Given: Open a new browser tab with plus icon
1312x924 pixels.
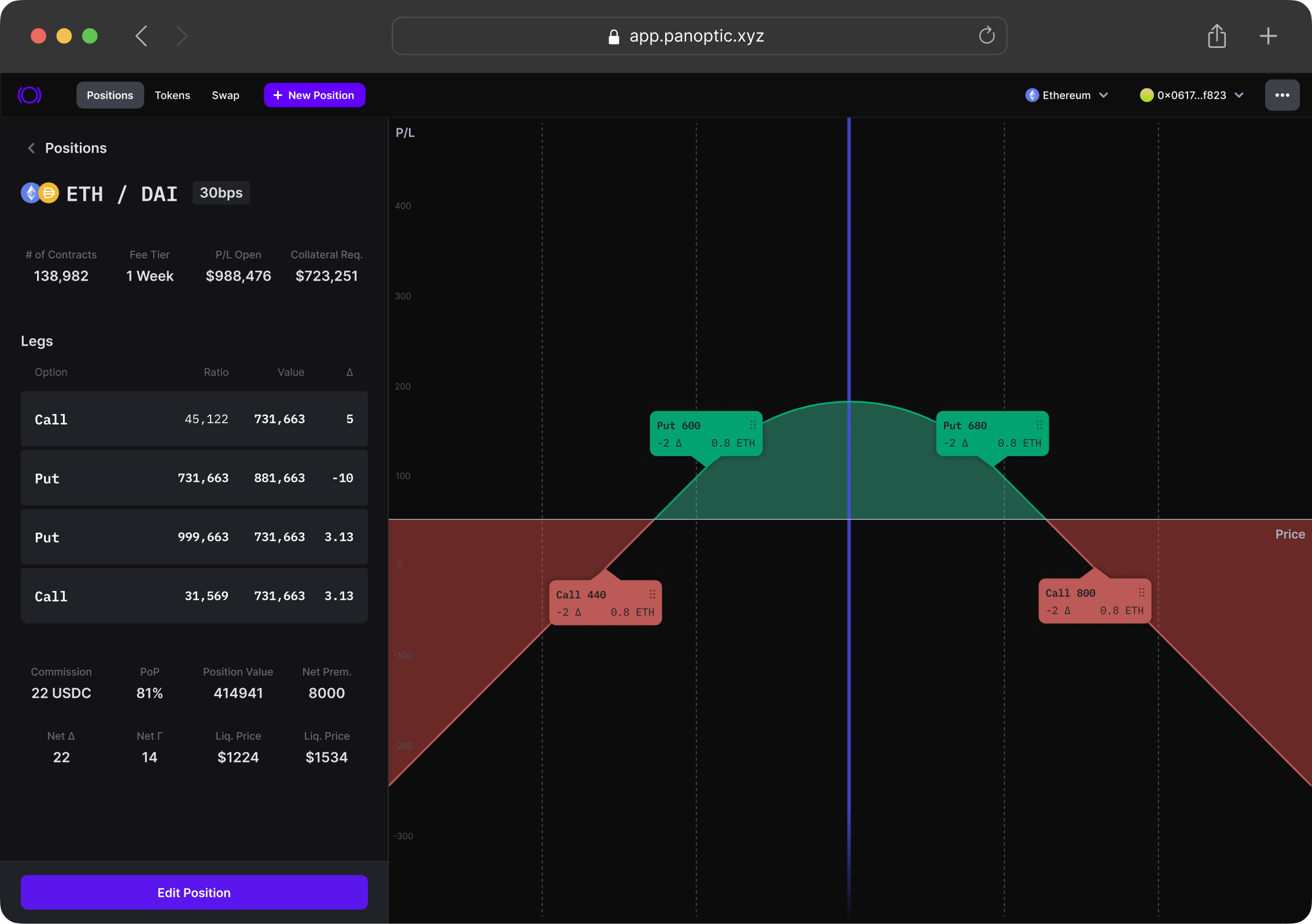Looking at the screenshot, I should (x=1268, y=36).
